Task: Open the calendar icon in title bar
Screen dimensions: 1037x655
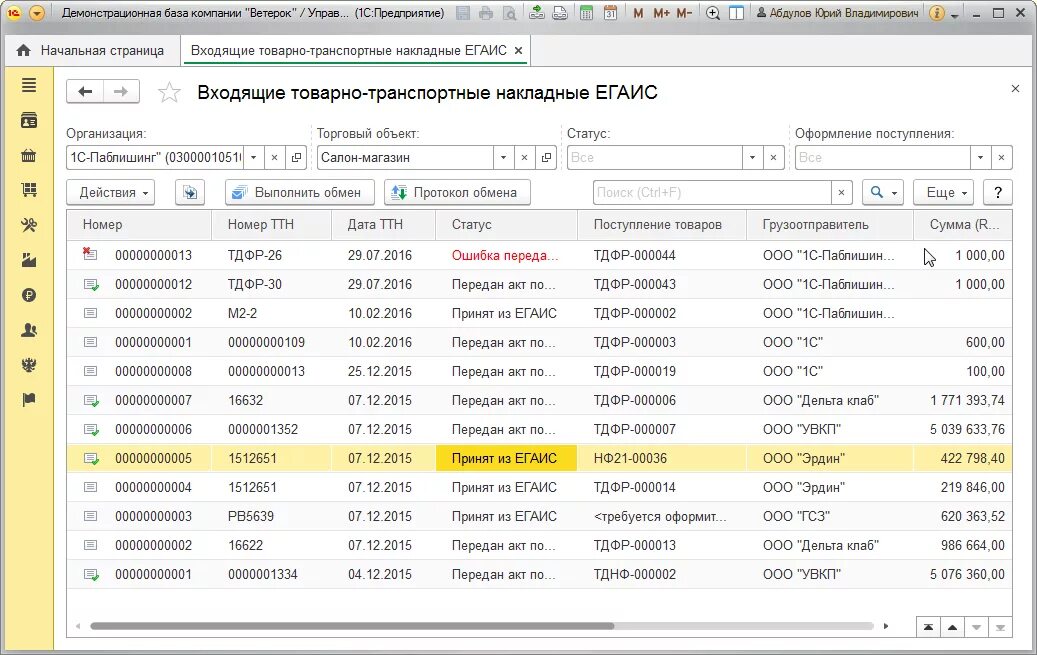Action: (610, 13)
